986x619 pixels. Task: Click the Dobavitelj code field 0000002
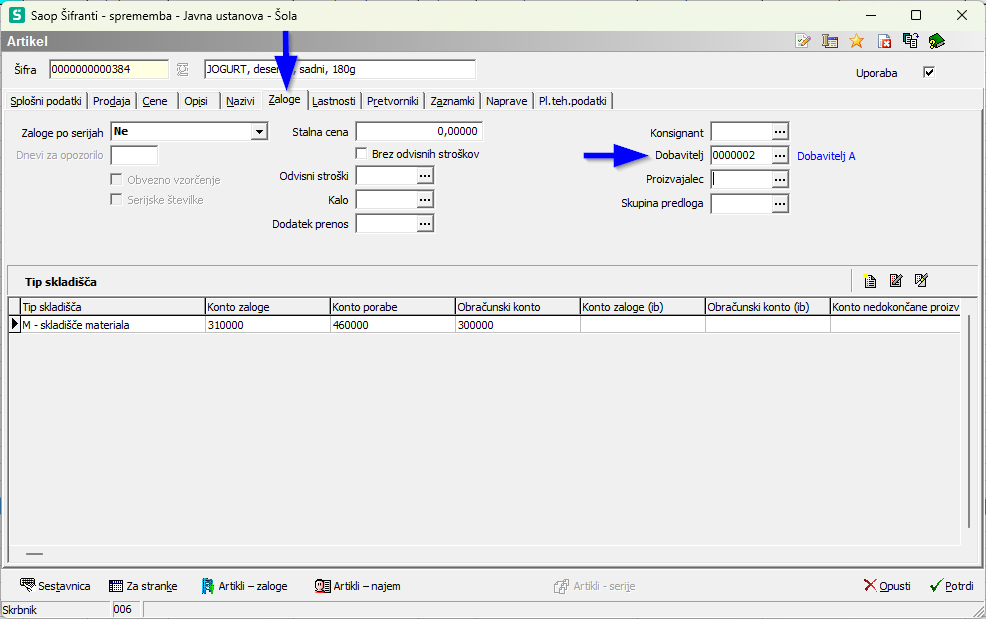[x=741, y=155]
